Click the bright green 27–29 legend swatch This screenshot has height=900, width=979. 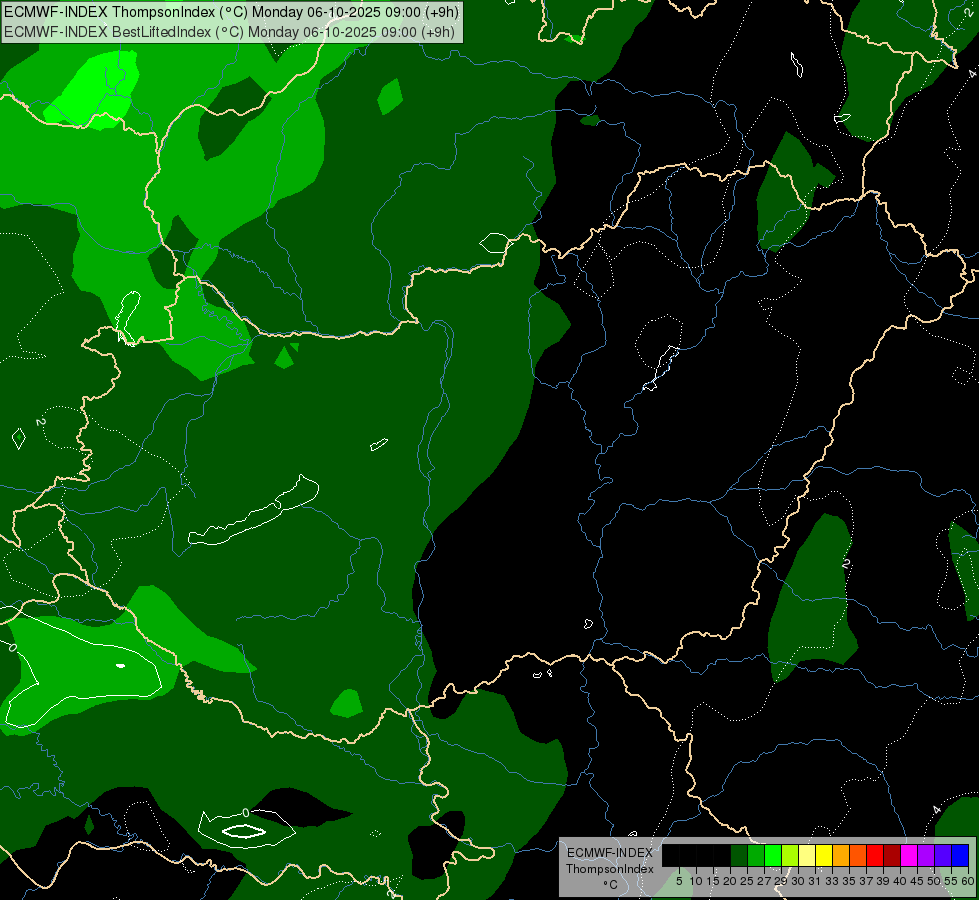[773, 855]
